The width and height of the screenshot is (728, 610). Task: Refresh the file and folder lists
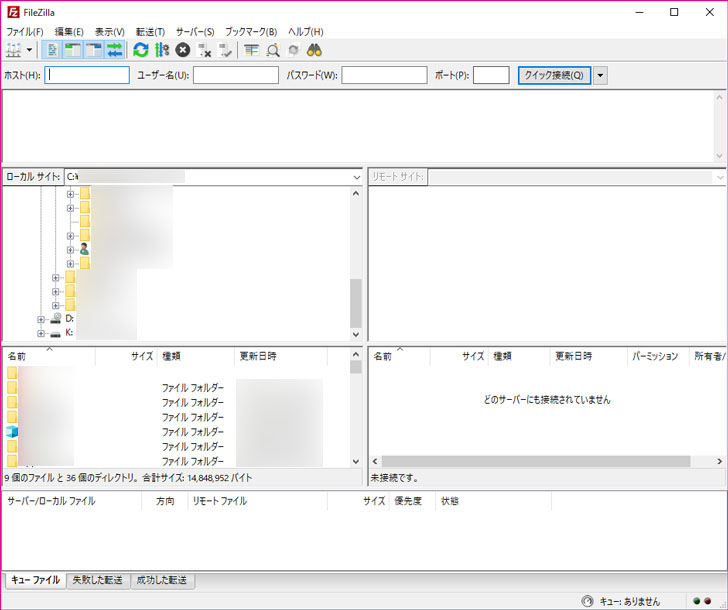[x=141, y=50]
